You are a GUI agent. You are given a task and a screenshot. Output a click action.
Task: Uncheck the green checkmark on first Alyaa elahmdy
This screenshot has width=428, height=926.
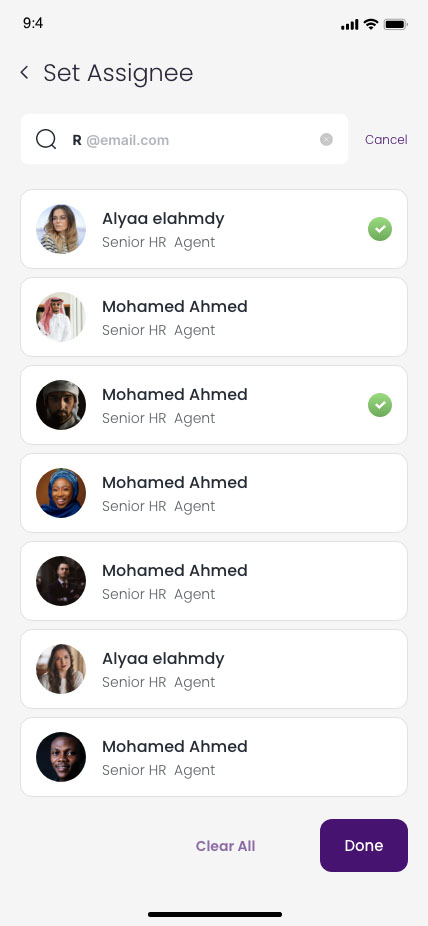tap(380, 229)
